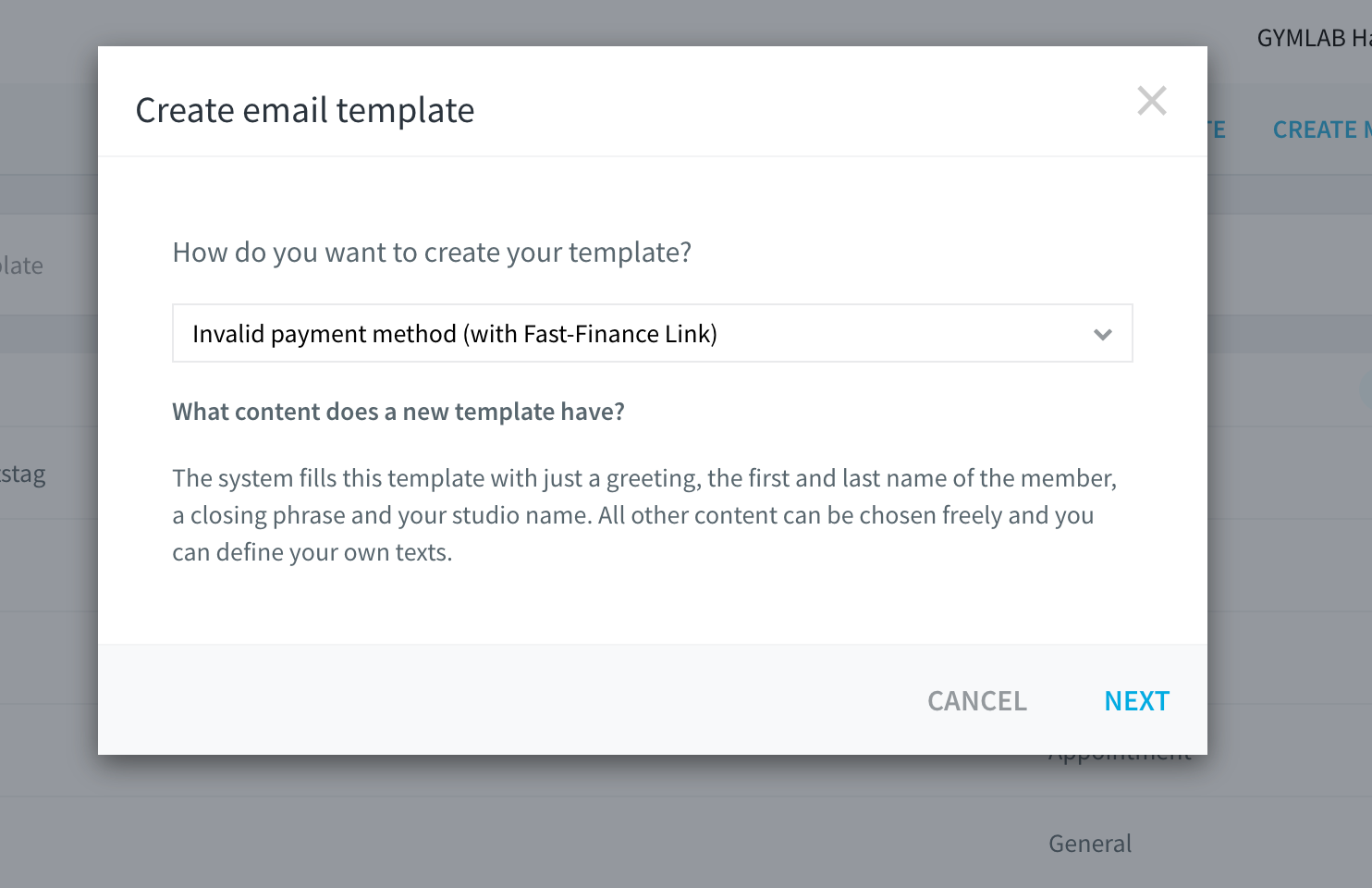
Task: Click the truncated 'late' column text on left
Action: [22, 265]
